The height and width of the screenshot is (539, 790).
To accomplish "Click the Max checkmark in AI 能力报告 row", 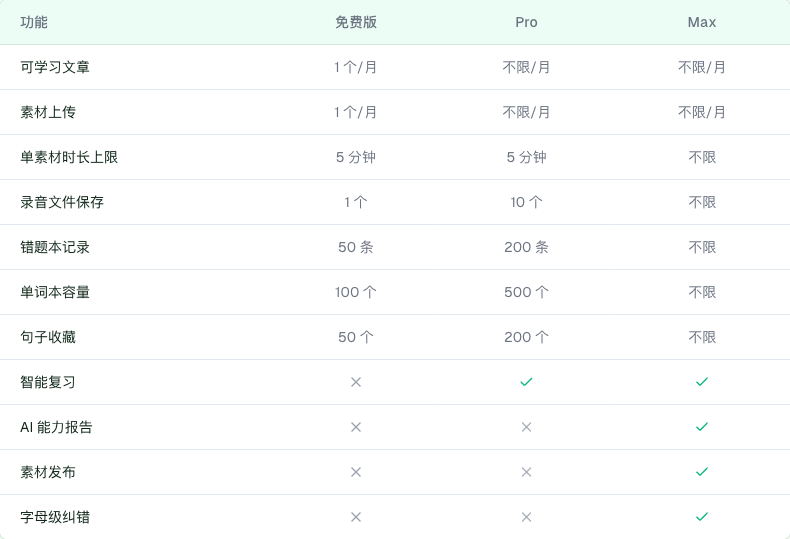I will click(702, 427).
